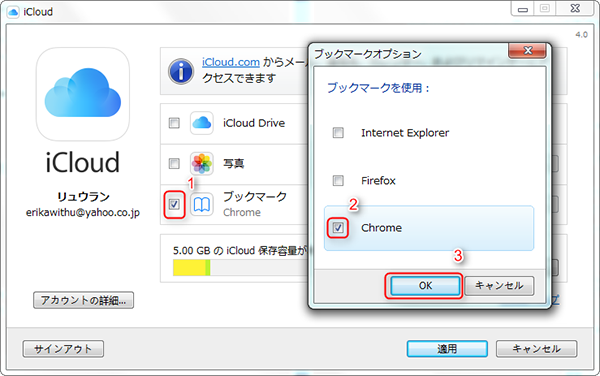The height and width of the screenshot is (376, 600).
Task: Click キャンセル in the main iCloud window
Action: (x=536, y=348)
